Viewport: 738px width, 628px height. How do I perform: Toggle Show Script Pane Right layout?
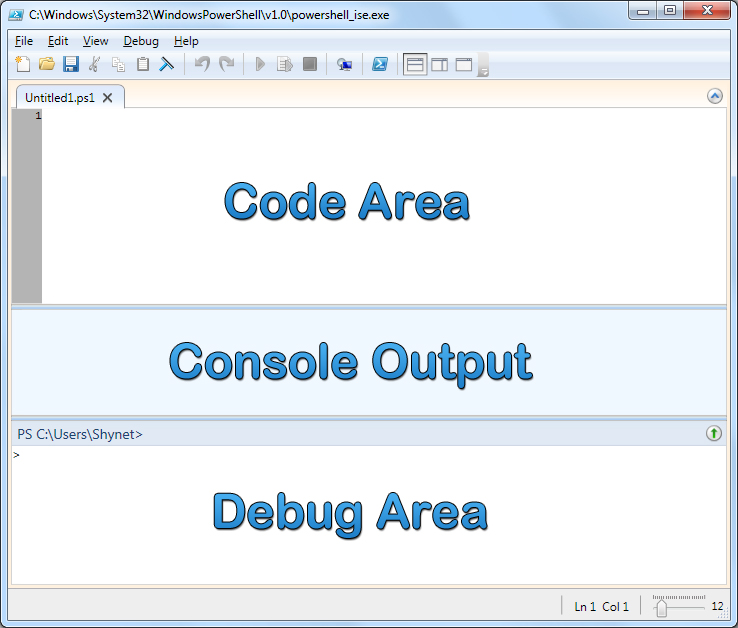click(439, 65)
